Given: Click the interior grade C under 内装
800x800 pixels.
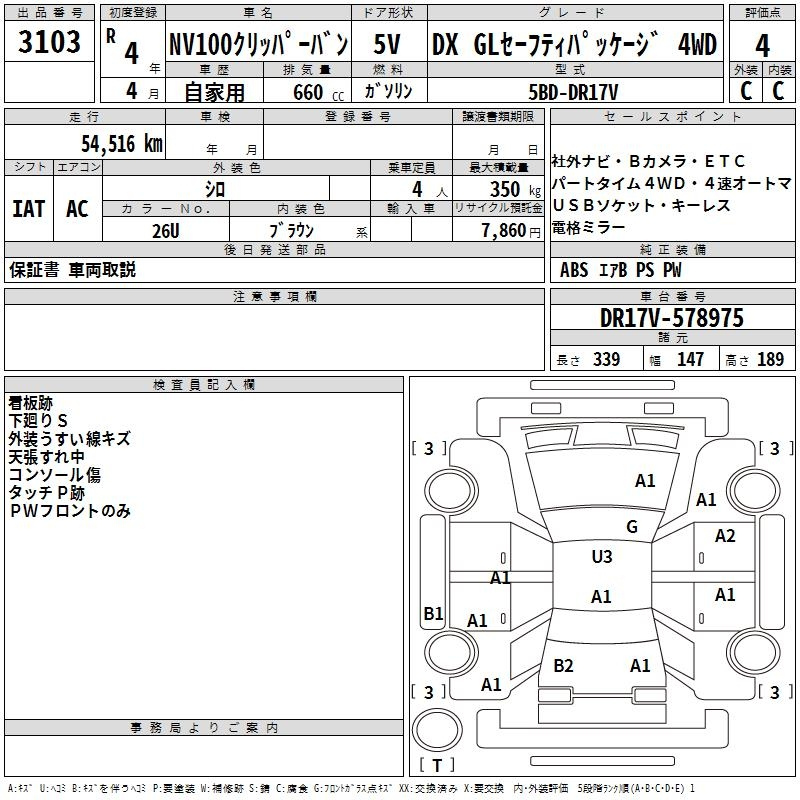Looking at the screenshot, I should pos(778,91).
